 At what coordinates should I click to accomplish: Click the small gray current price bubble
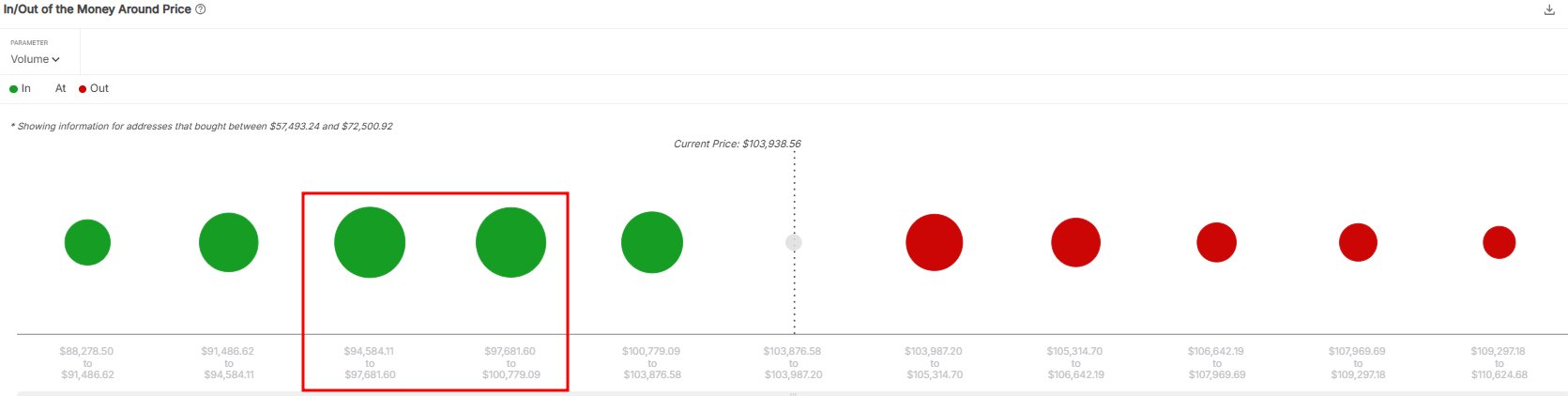(794, 242)
